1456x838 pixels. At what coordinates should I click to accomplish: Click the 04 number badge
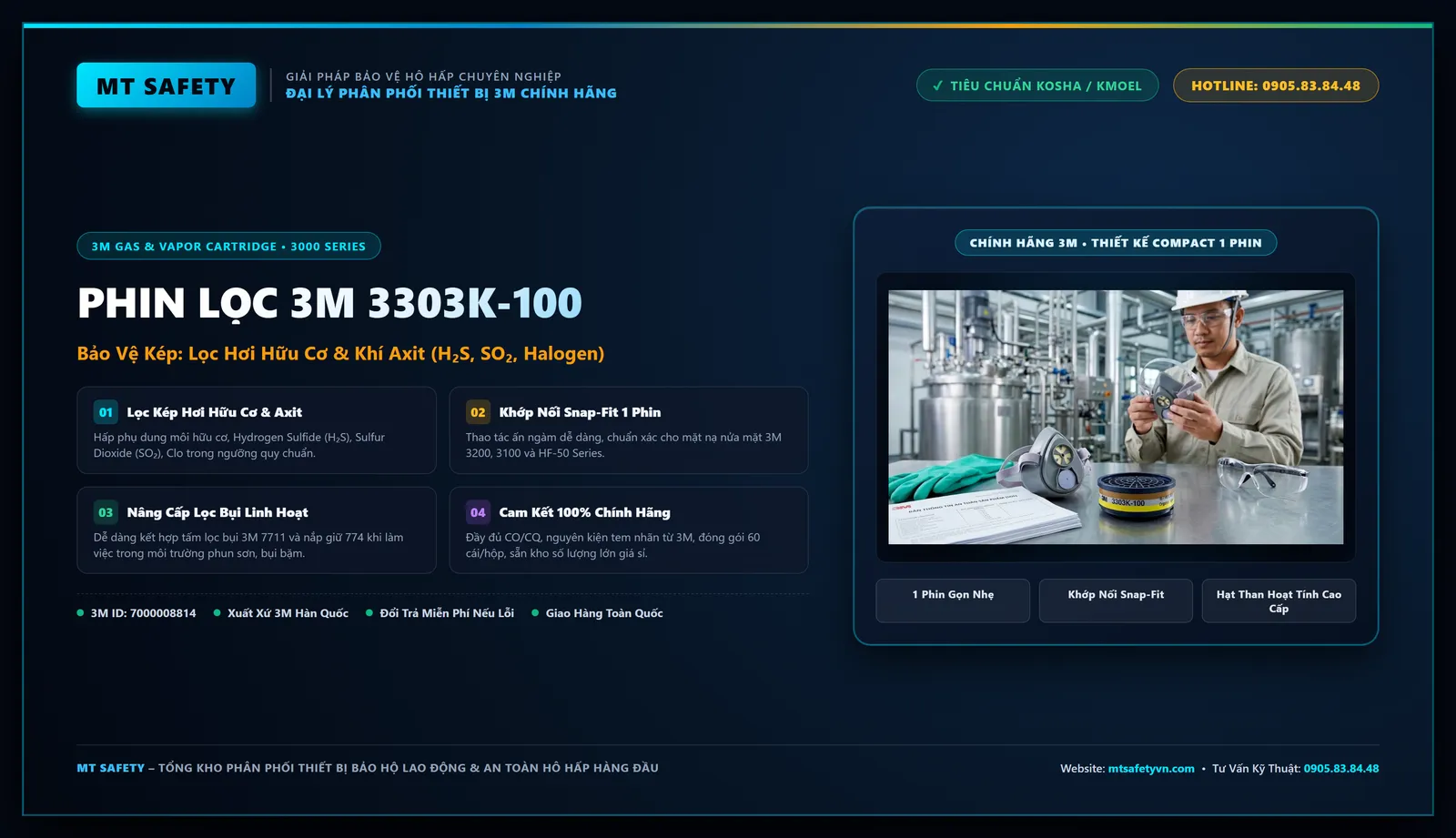coord(478,512)
